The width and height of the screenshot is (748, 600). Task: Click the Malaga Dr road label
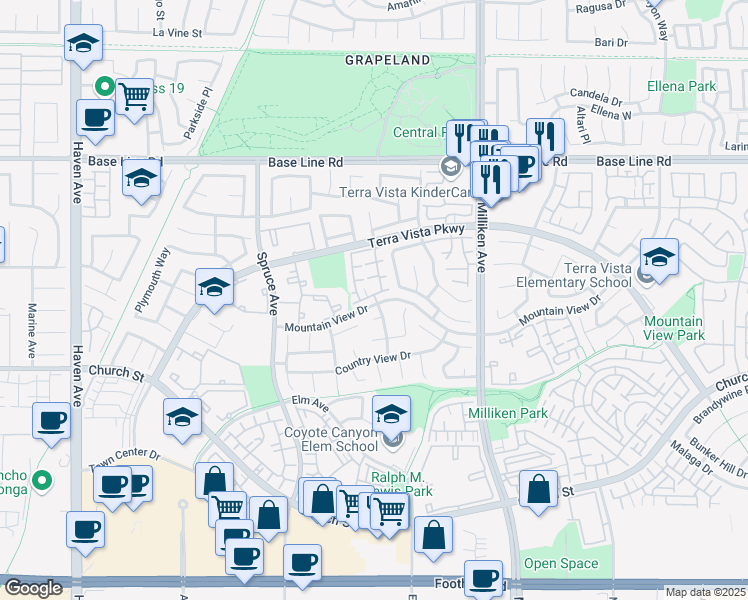(x=691, y=458)
